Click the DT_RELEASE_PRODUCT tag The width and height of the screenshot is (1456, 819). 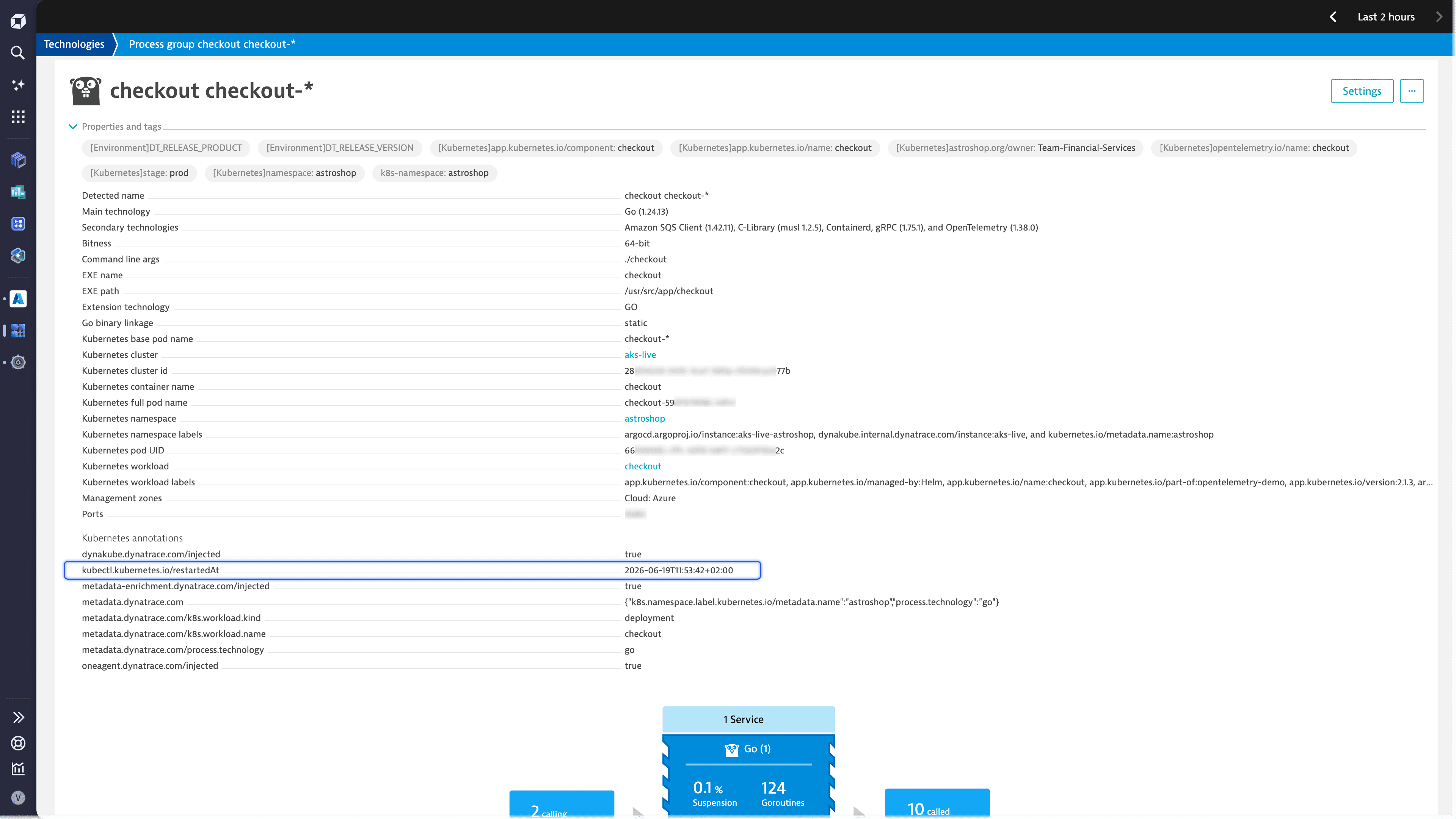[166, 148]
